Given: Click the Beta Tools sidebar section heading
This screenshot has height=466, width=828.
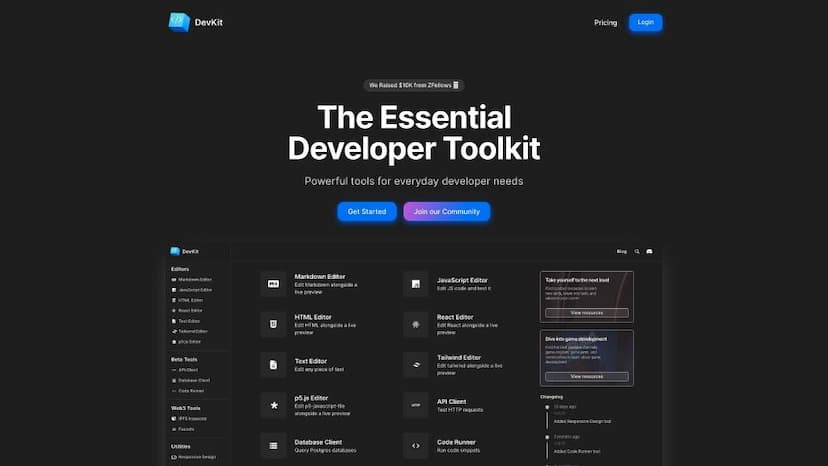Looking at the screenshot, I should [x=184, y=359].
